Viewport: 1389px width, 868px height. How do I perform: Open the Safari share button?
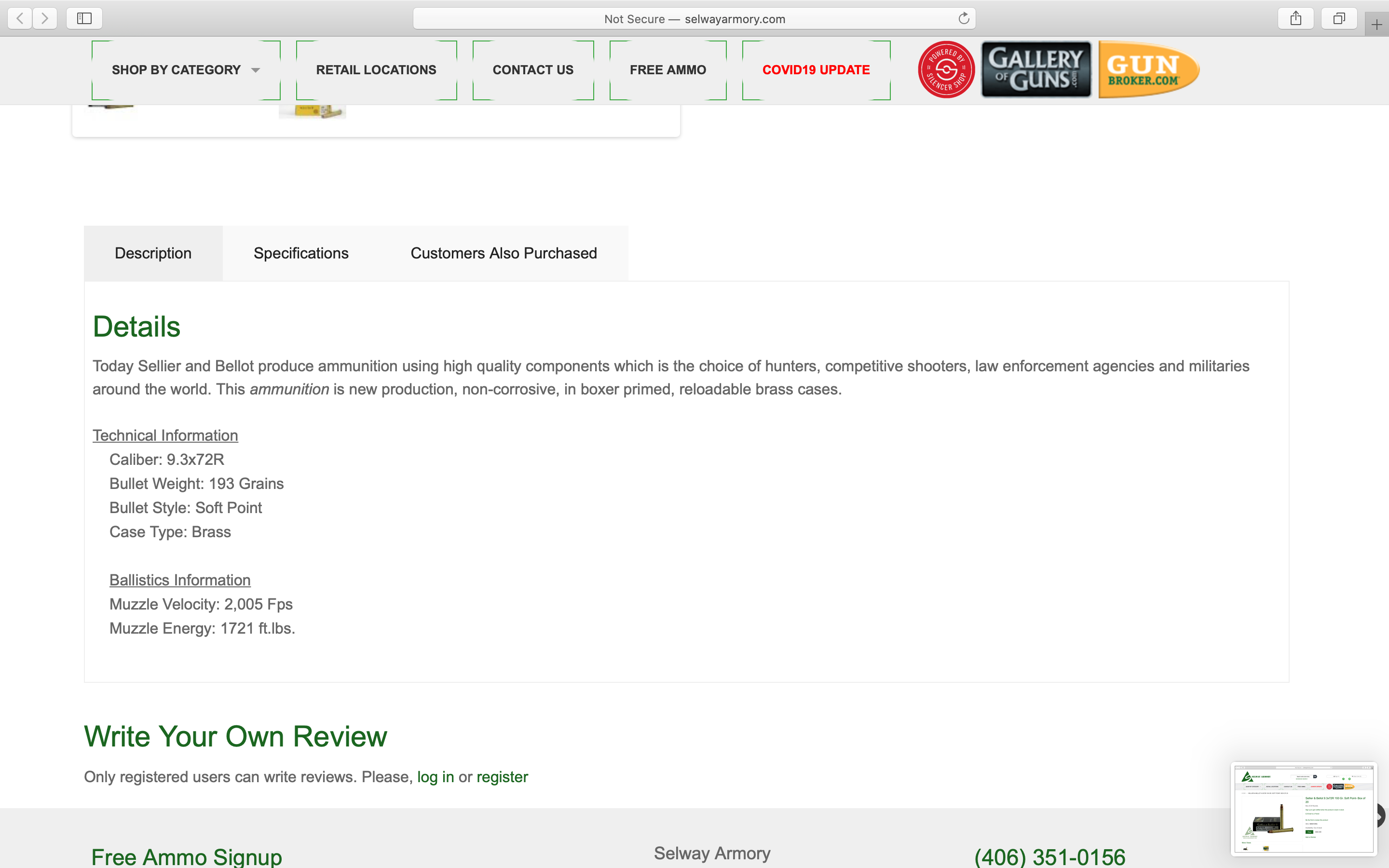tap(1295, 18)
